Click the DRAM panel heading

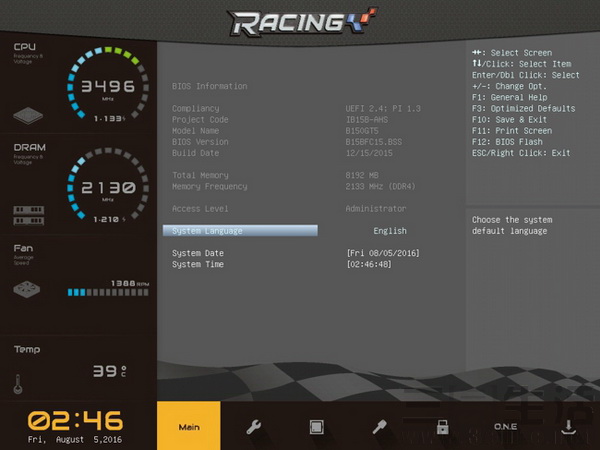(x=30, y=147)
